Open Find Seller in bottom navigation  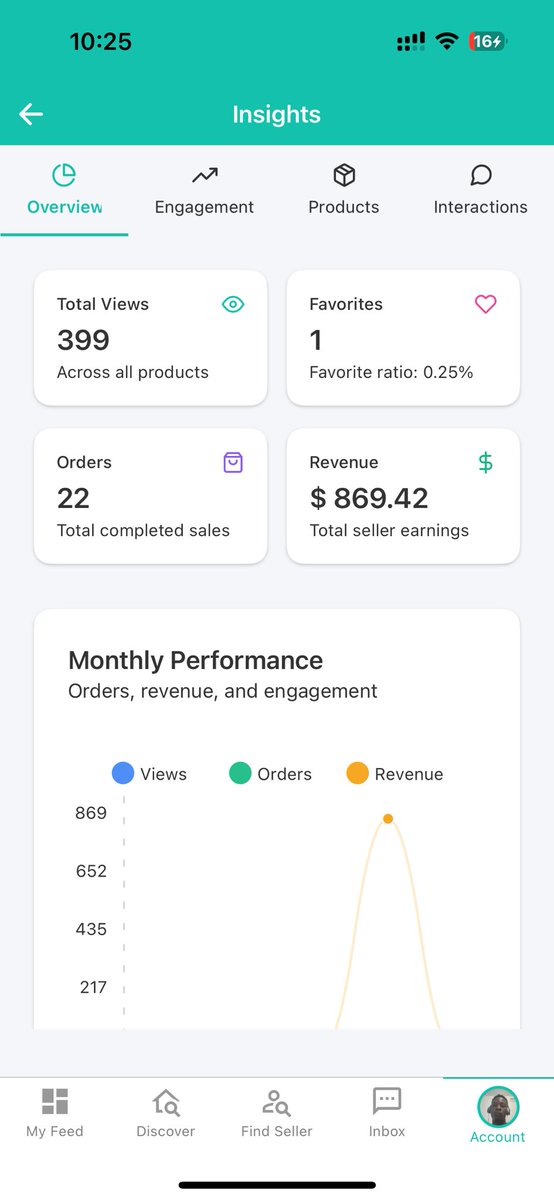click(277, 1113)
